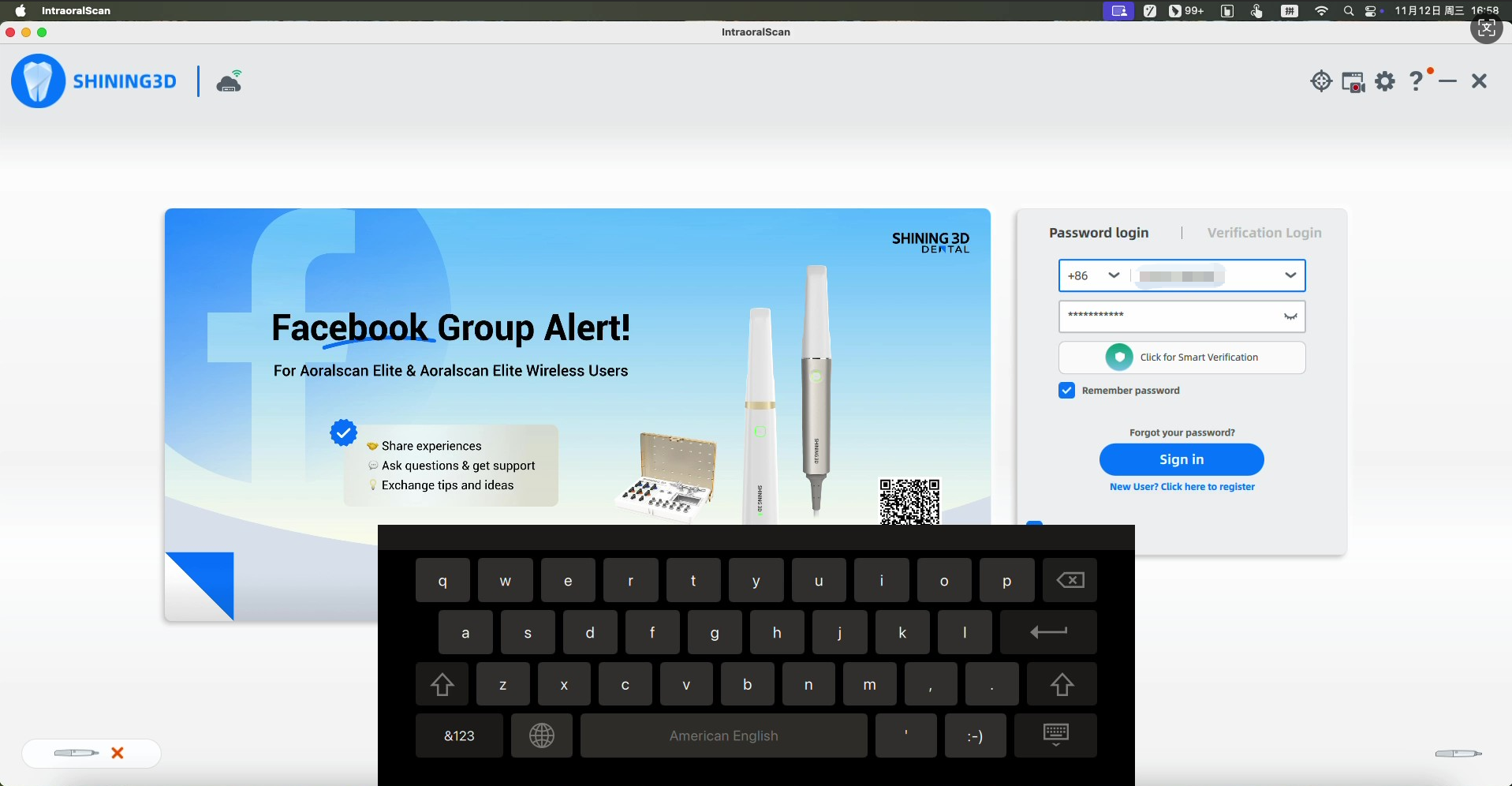Tap the t key

[x=693, y=581]
